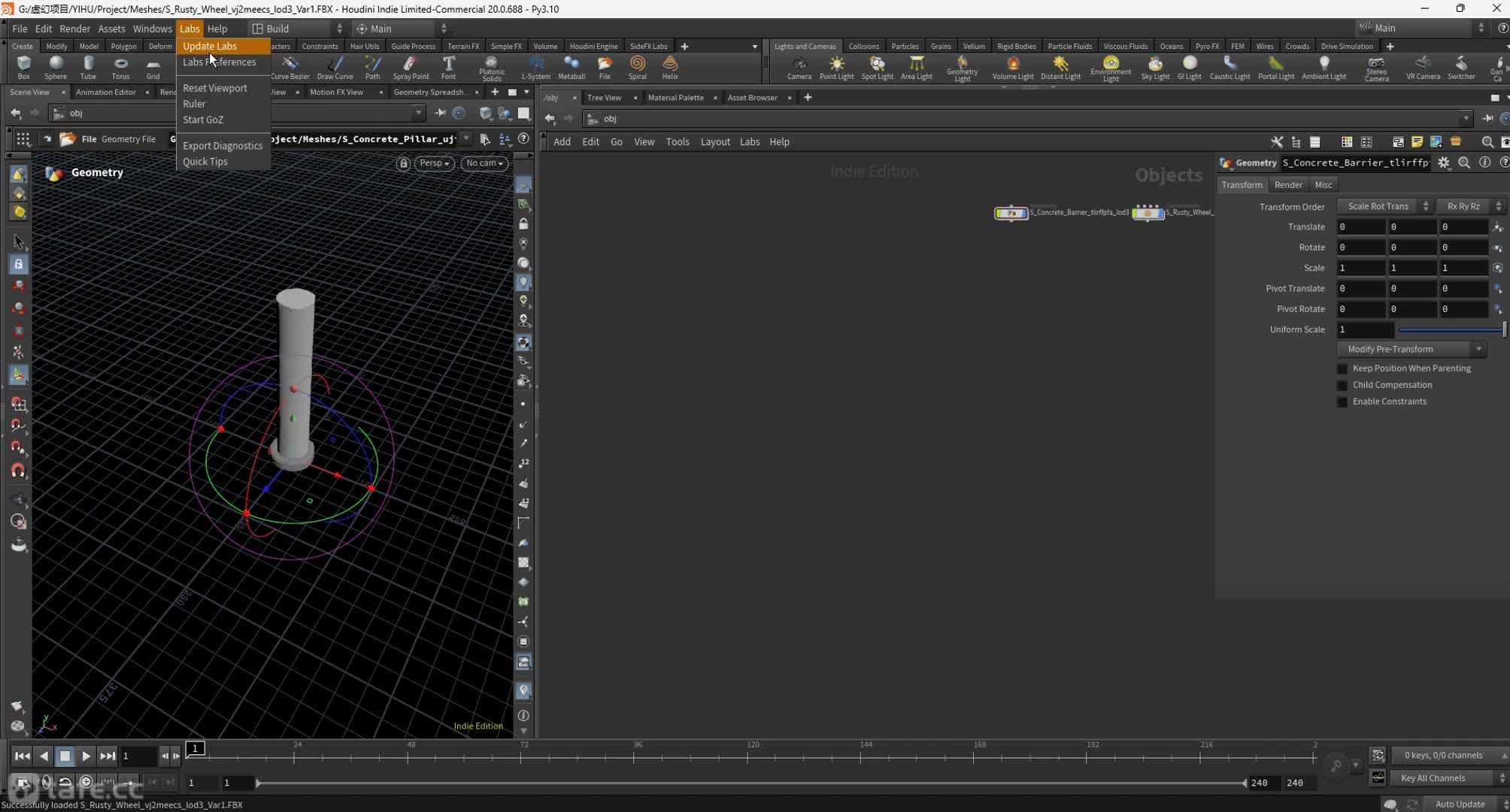Click the Metaball shelf tool

pos(572,67)
